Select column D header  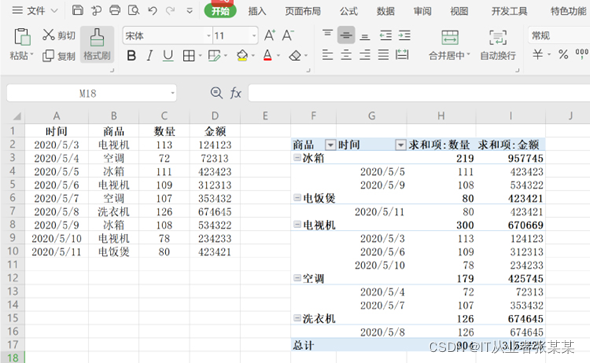tap(215, 115)
